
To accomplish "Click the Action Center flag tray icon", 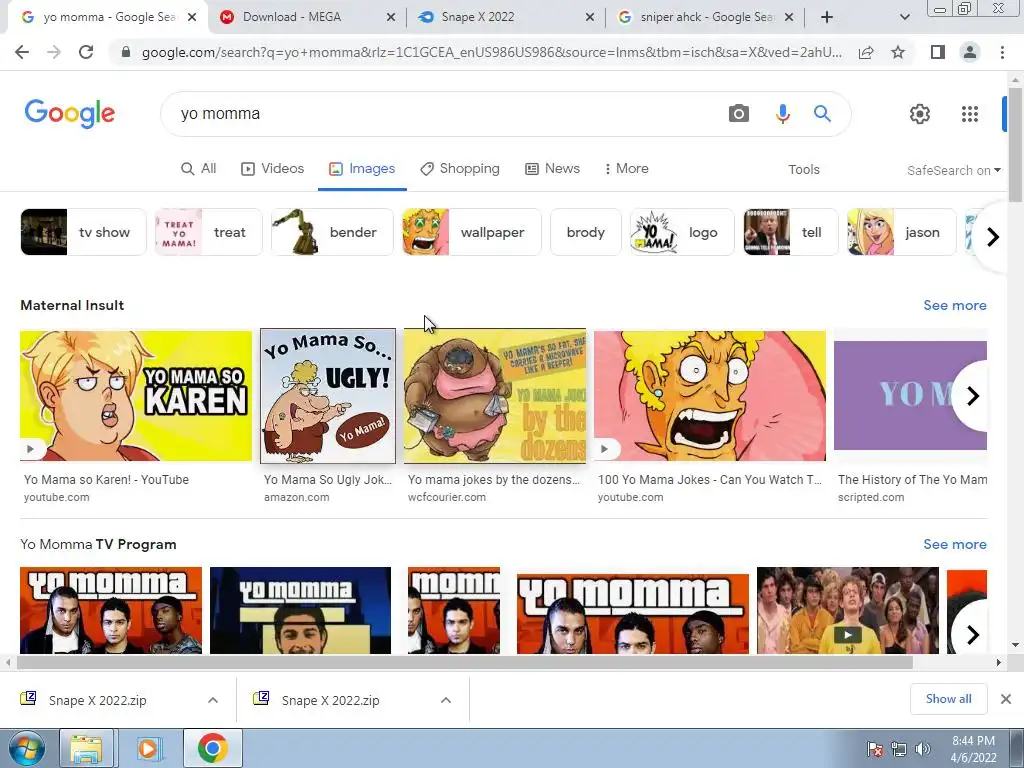I will coord(874,749).
